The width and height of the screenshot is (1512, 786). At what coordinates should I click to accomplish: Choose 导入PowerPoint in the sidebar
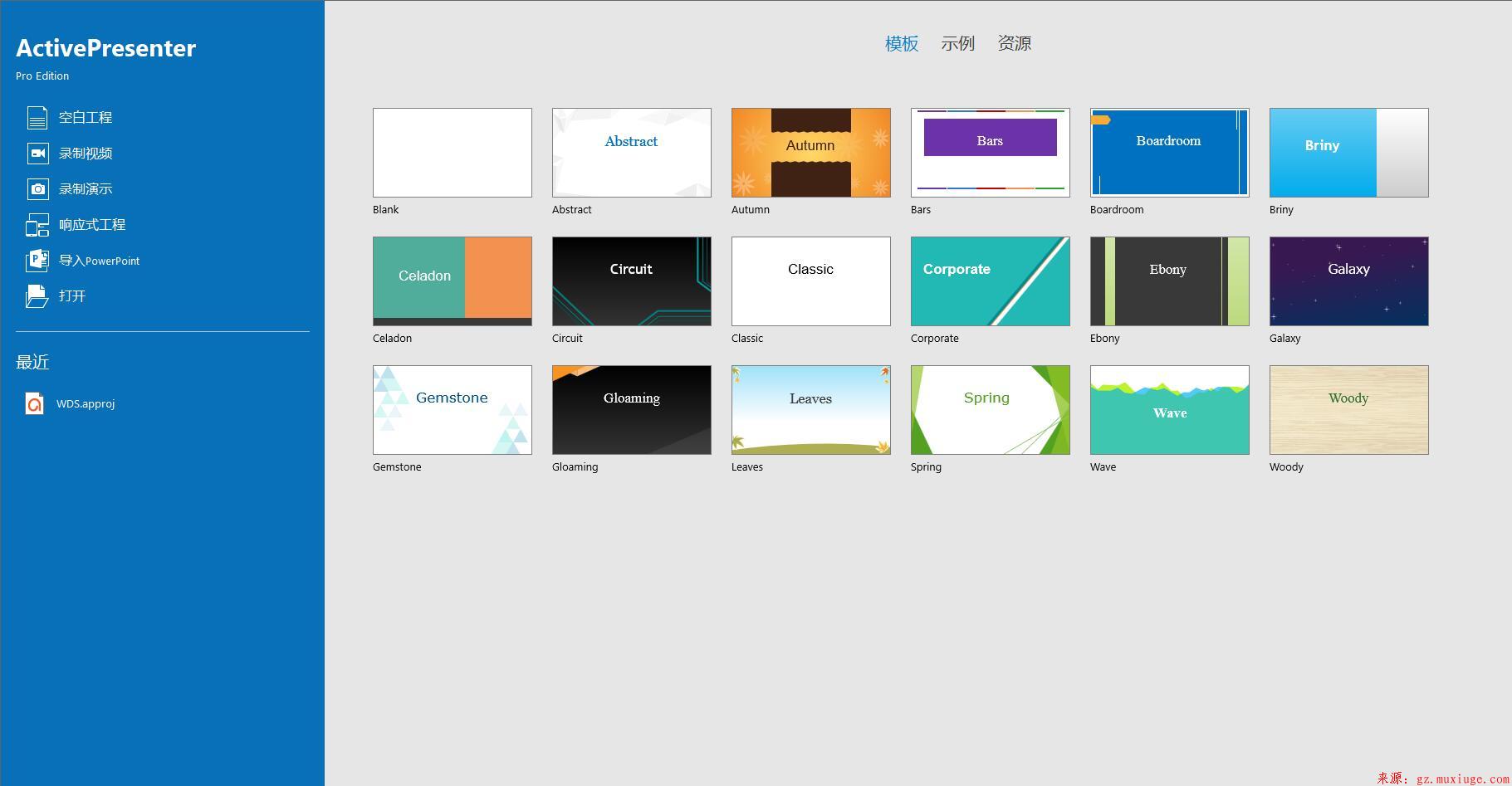click(x=100, y=261)
